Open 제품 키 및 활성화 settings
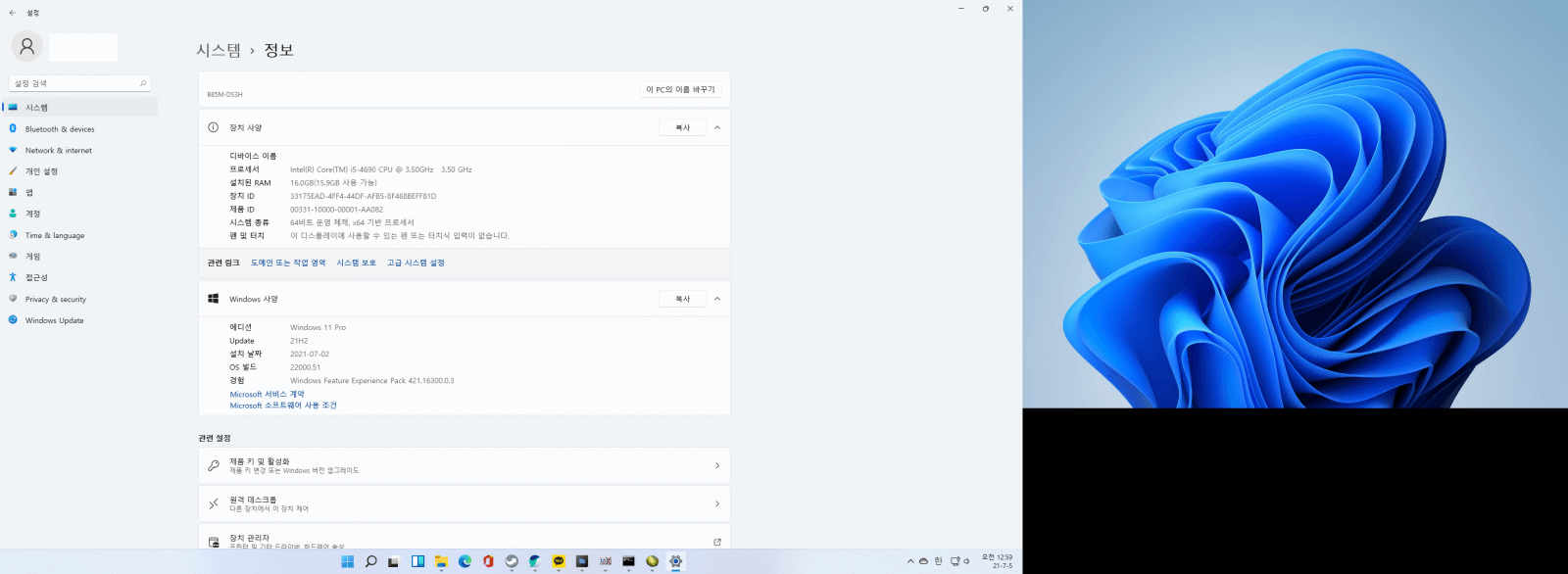Viewport: 1568px width, 574px height. pyautogui.click(x=465, y=465)
